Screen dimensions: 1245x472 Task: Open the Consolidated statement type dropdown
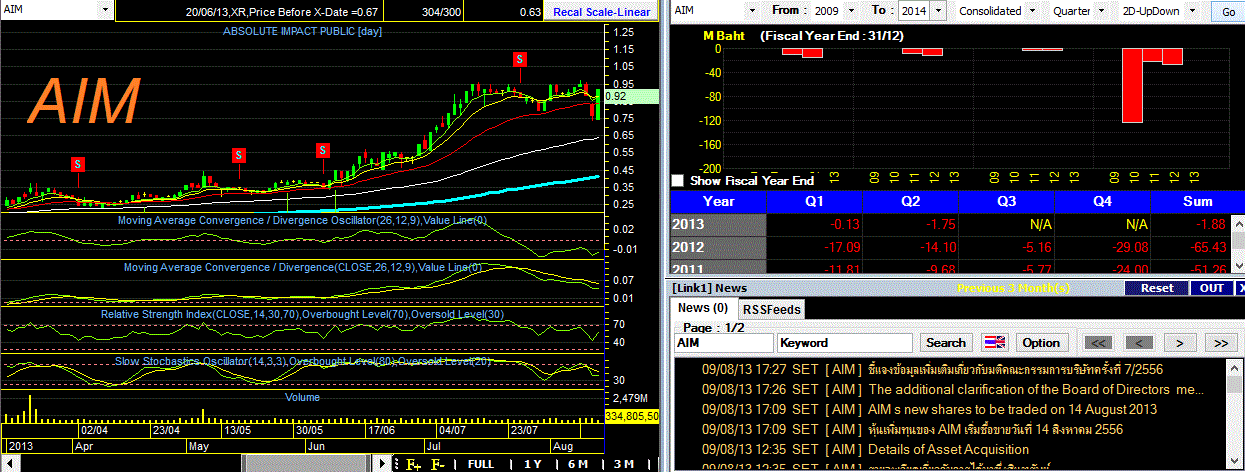point(1031,11)
